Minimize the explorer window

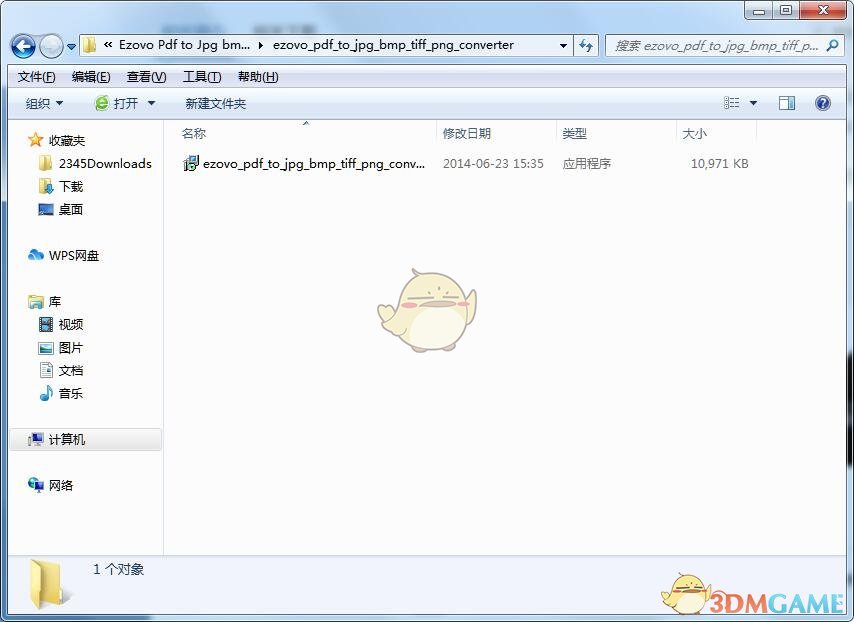coord(759,10)
